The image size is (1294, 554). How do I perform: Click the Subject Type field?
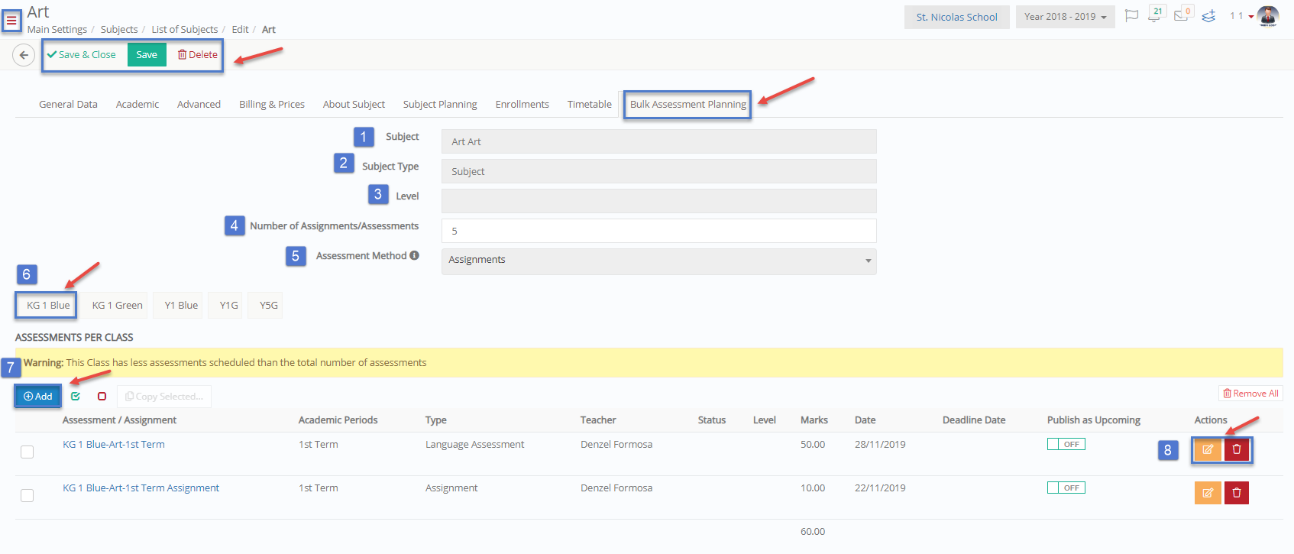658,171
